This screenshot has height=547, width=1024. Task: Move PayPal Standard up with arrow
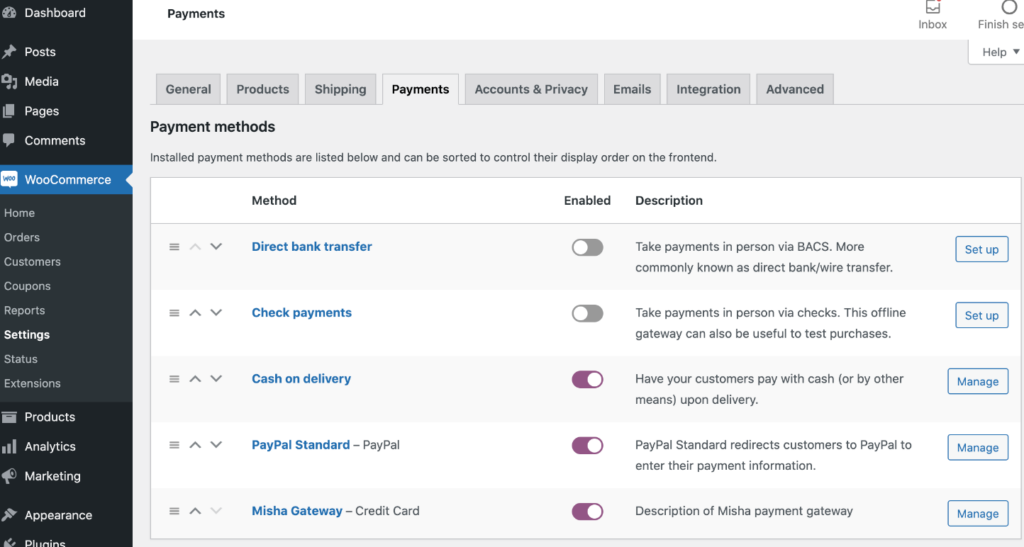tap(195, 445)
